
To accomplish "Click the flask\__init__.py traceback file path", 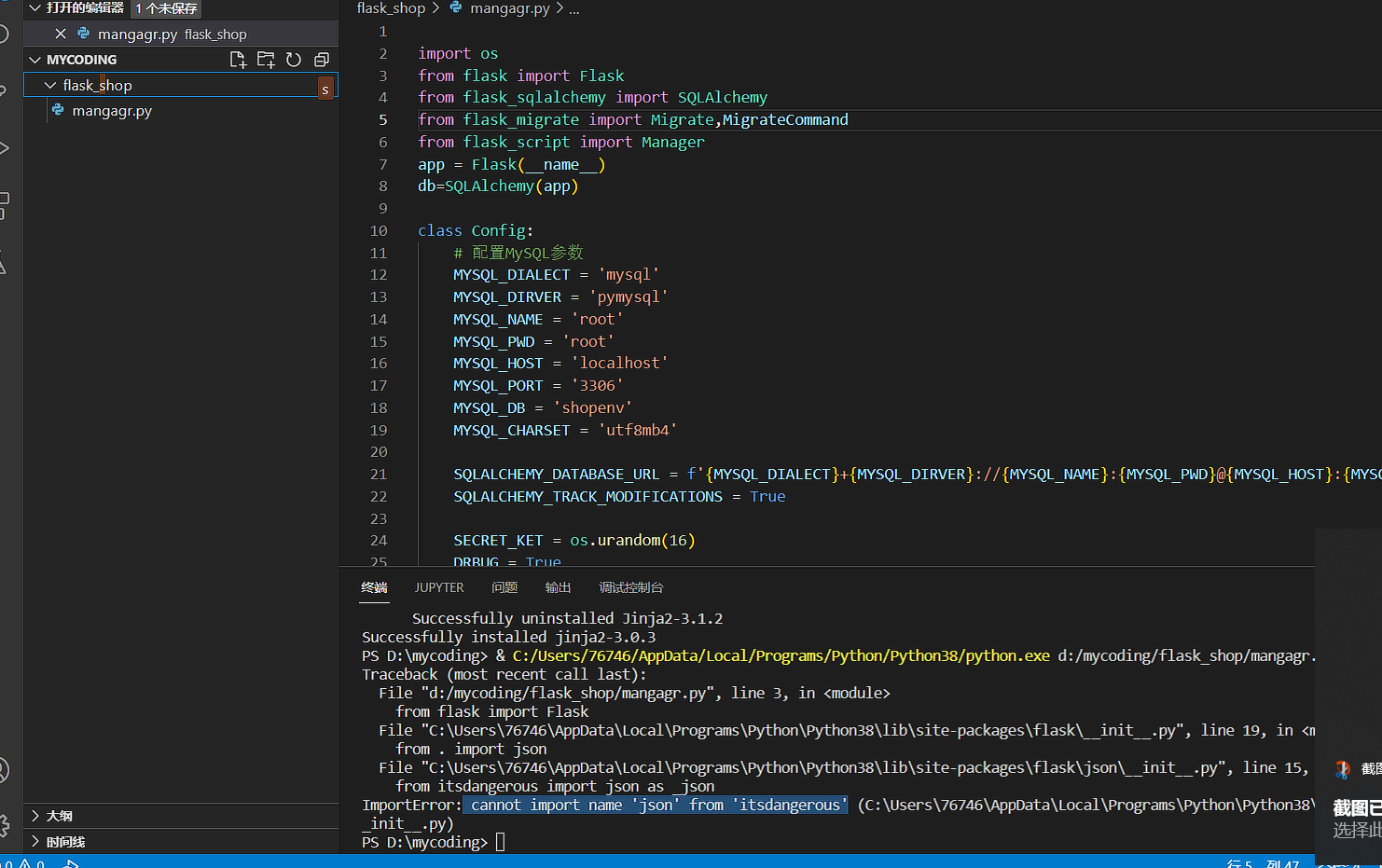I will [802, 730].
